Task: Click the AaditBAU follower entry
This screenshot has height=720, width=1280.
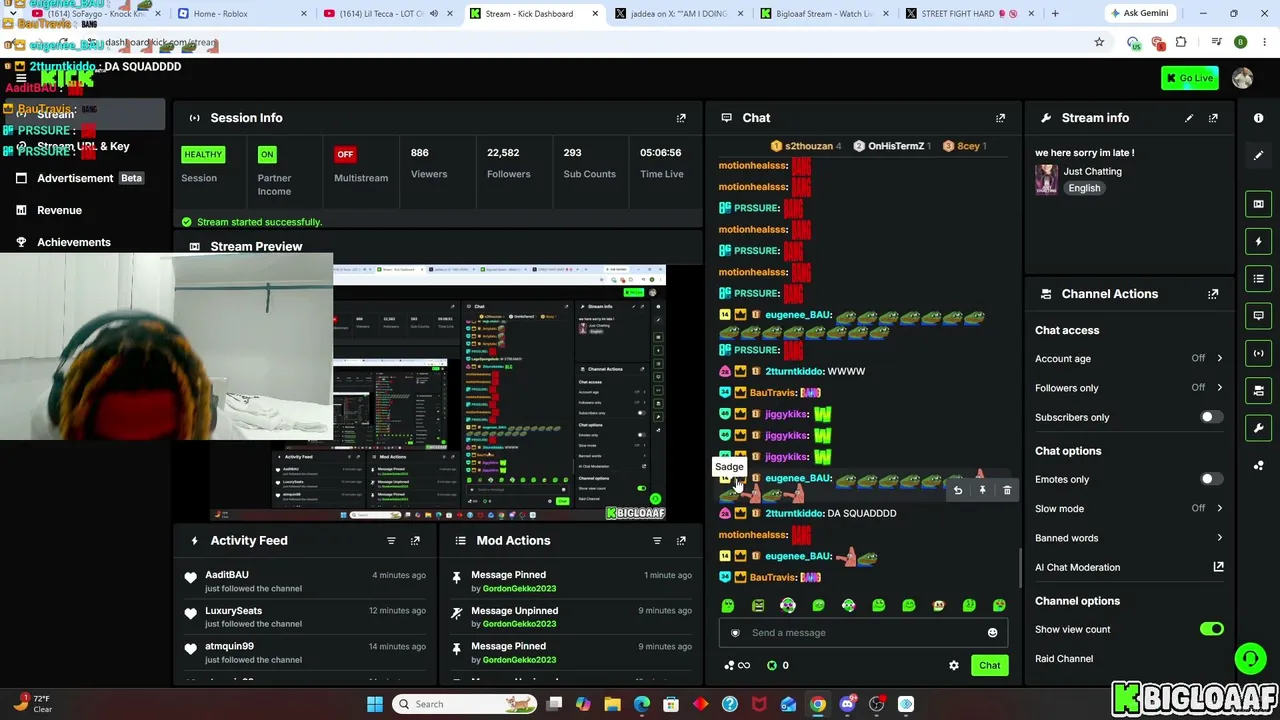Action: tap(306, 581)
